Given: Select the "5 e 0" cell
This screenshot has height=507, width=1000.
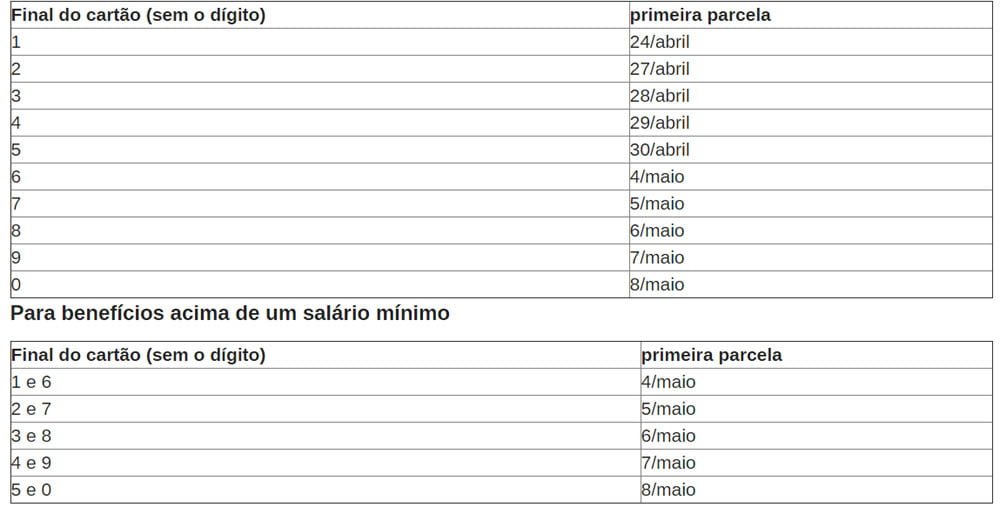Looking at the screenshot, I should [x=31, y=490].
